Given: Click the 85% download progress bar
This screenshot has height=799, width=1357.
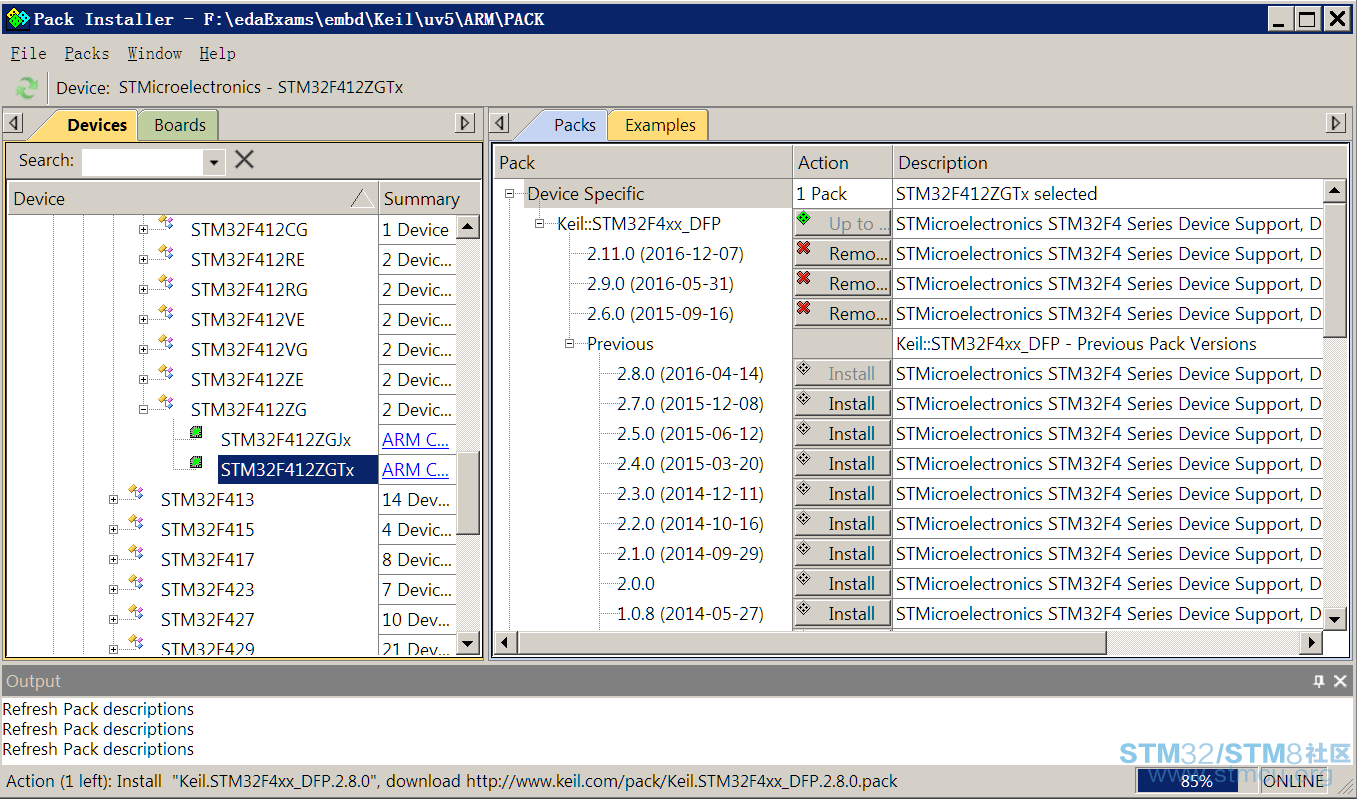Looking at the screenshot, I should point(1196,781).
